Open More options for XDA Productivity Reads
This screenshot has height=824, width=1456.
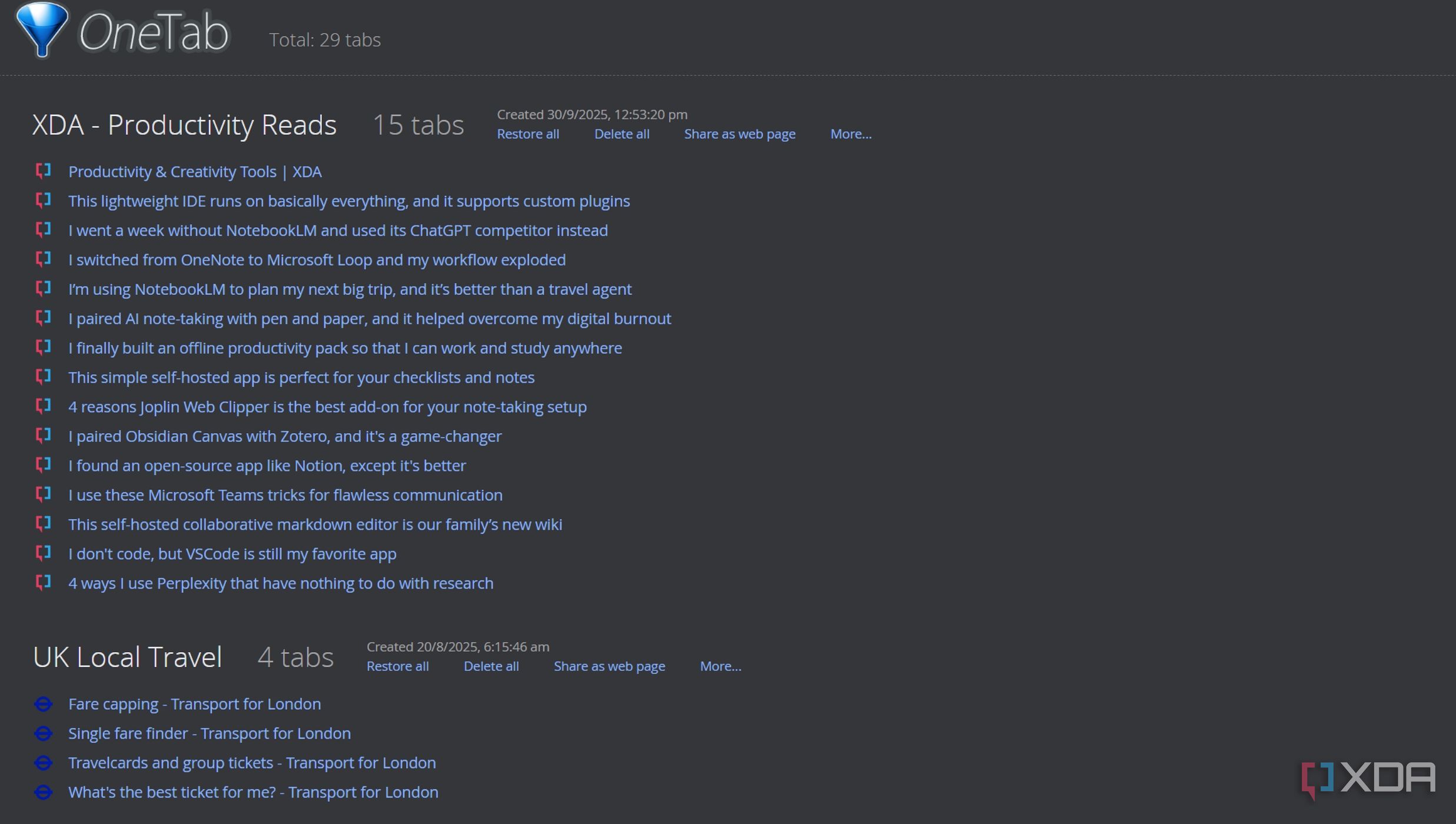point(850,134)
